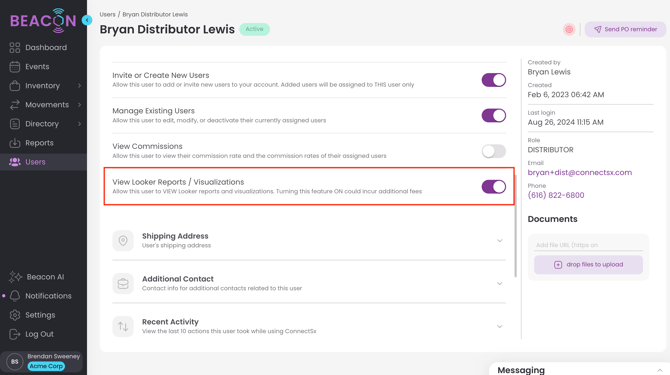
Task: Turn off Manage Existing Users toggle
Action: pyautogui.click(x=494, y=115)
